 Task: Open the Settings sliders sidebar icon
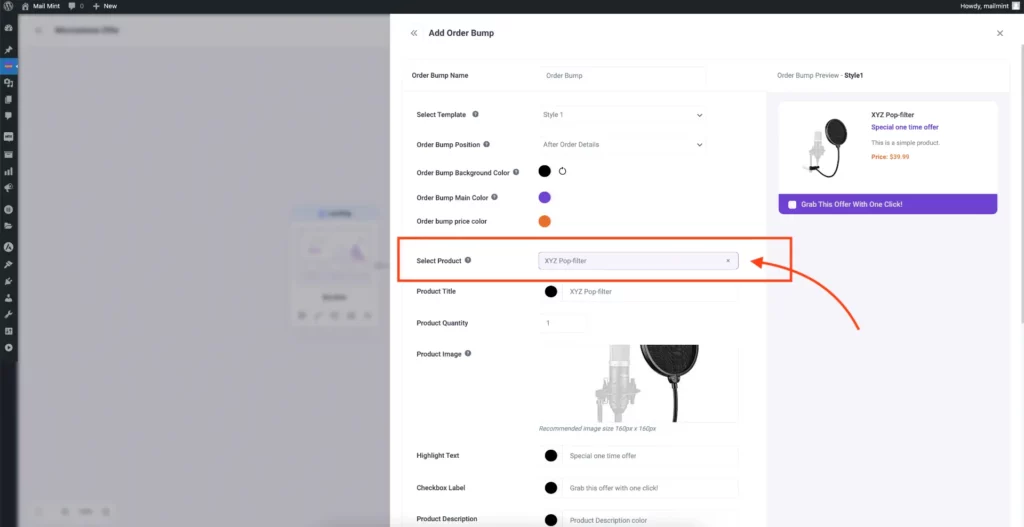[8, 331]
